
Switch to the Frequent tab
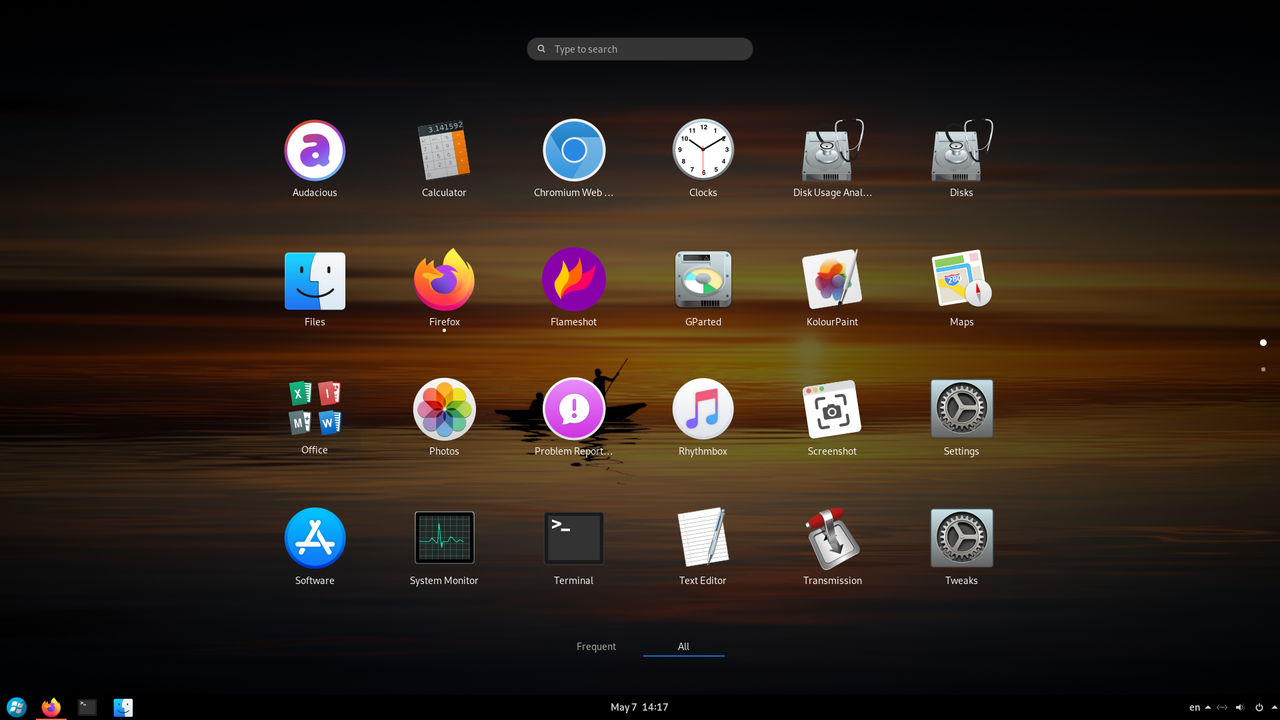tap(596, 646)
